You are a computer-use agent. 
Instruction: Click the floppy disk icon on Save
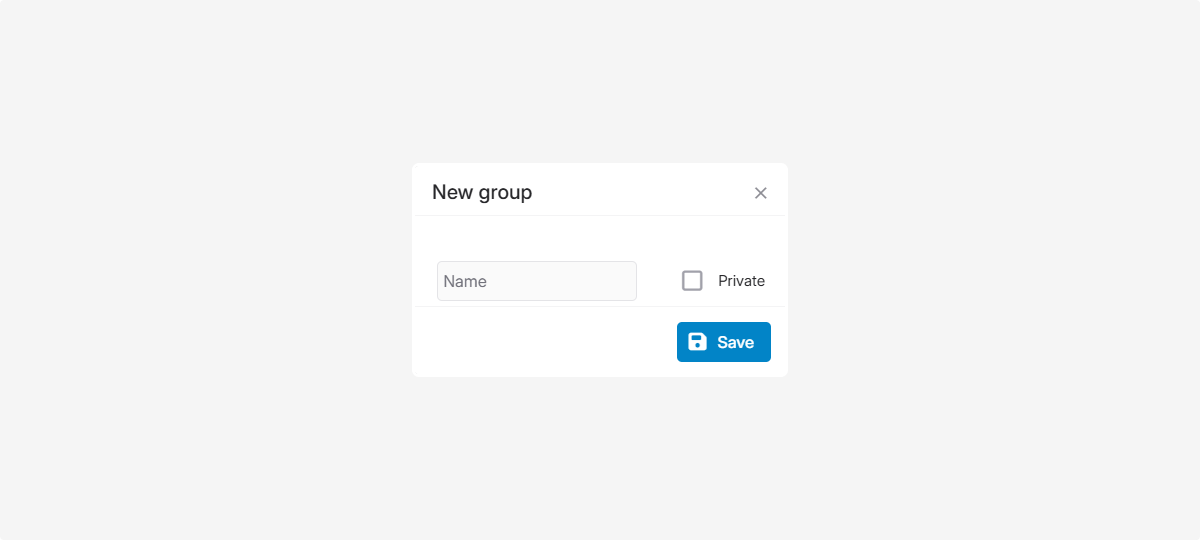coord(698,342)
